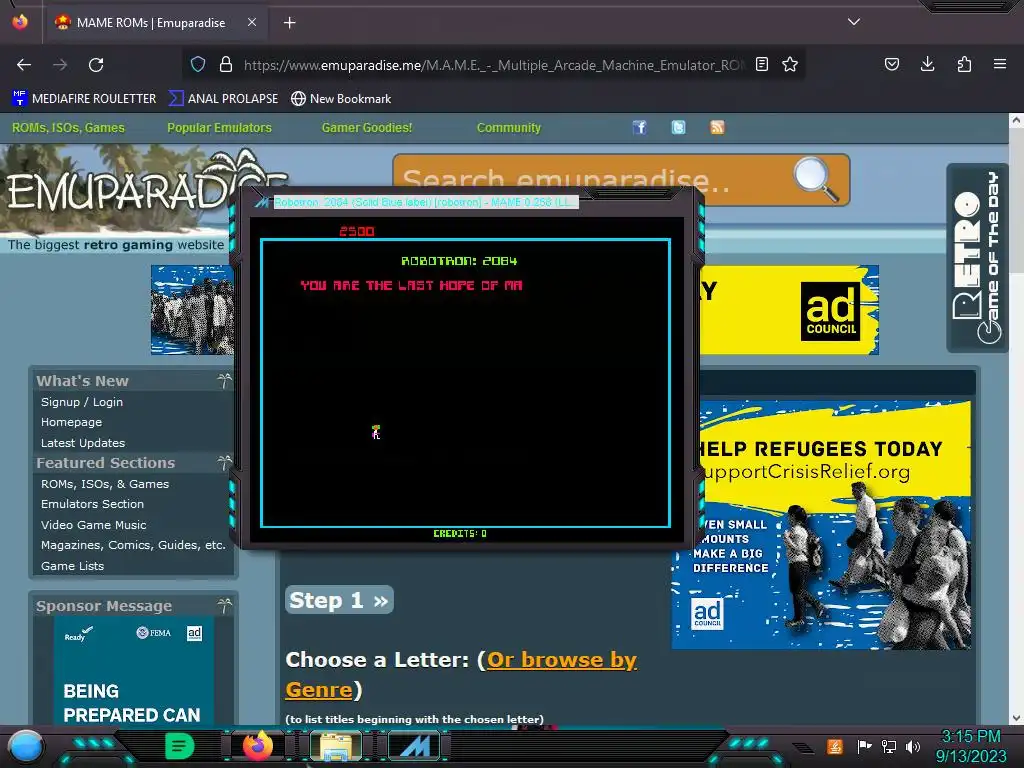Open the Video Game Music link
This screenshot has width=1024, height=768.
93,525
